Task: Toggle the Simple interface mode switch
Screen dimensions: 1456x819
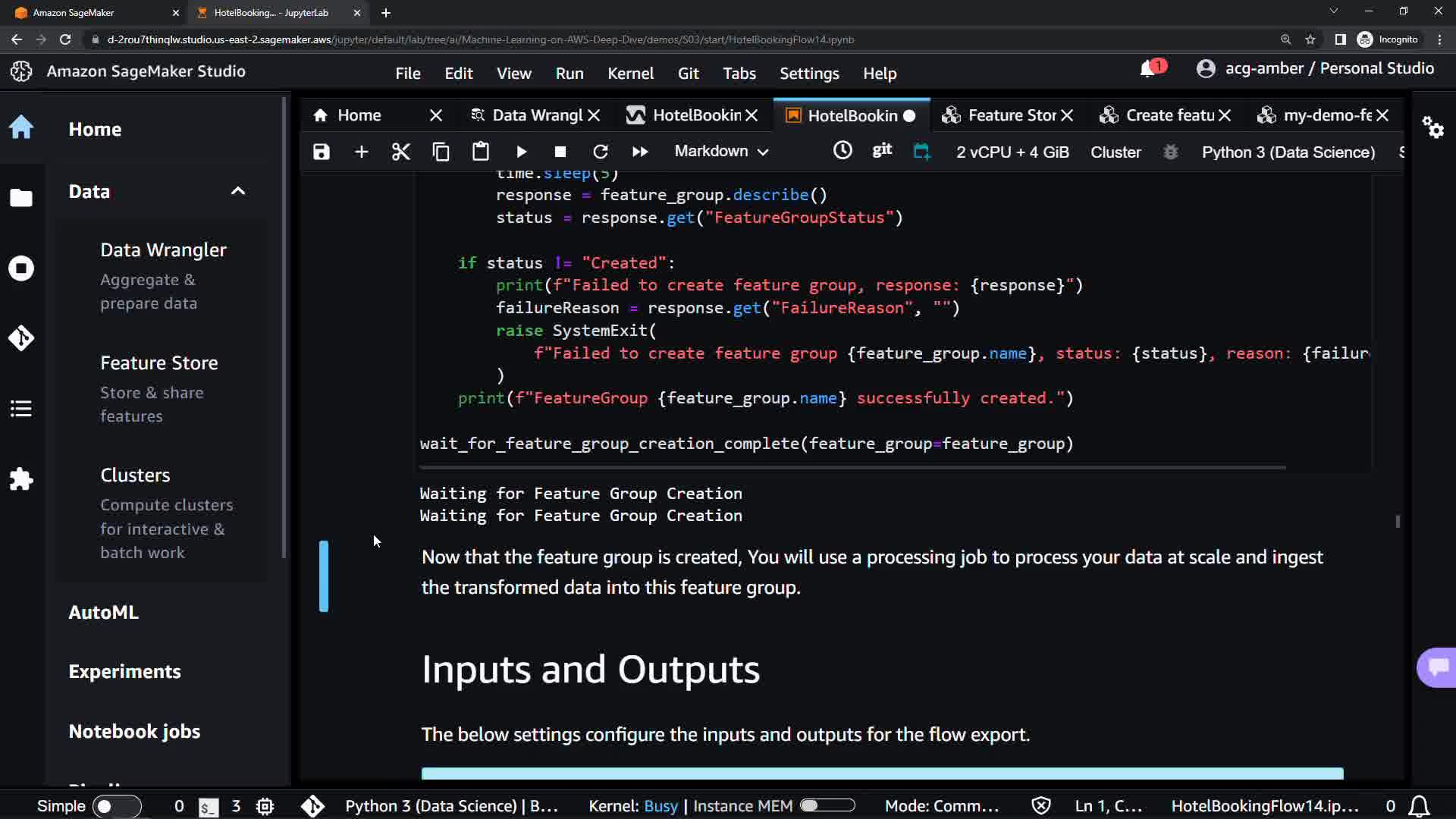Action: pos(116,806)
